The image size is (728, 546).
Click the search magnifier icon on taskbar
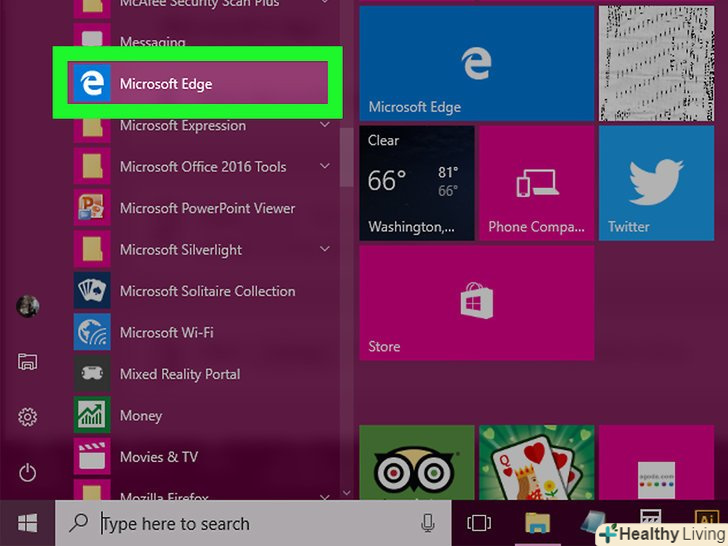coord(78,523)
